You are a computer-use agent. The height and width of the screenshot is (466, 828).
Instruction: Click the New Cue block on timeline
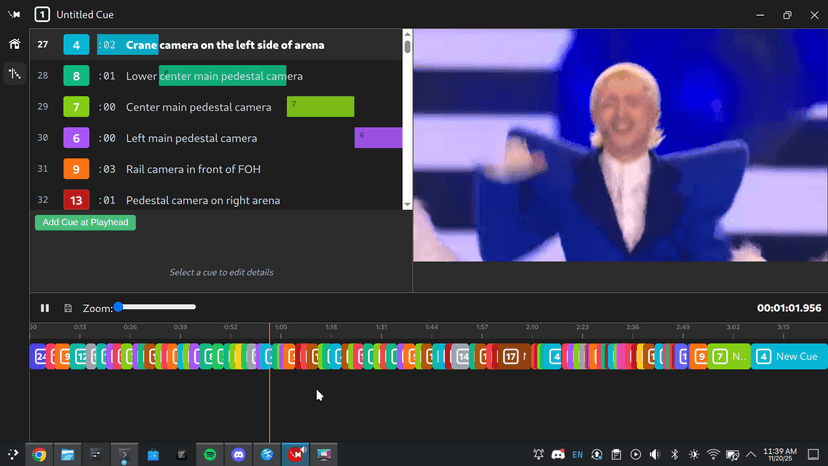pyautogui.click(x=789, y=356)
